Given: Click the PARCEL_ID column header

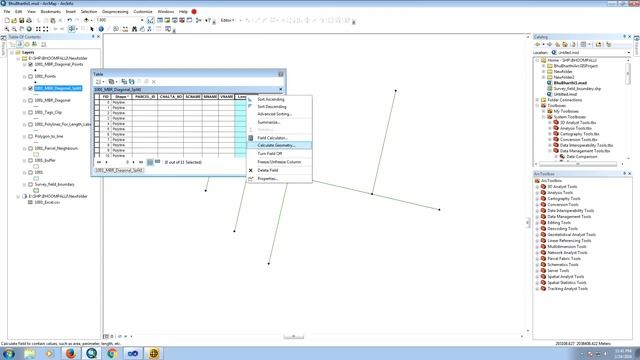Looking at the screenshot, I should point(145,97).
